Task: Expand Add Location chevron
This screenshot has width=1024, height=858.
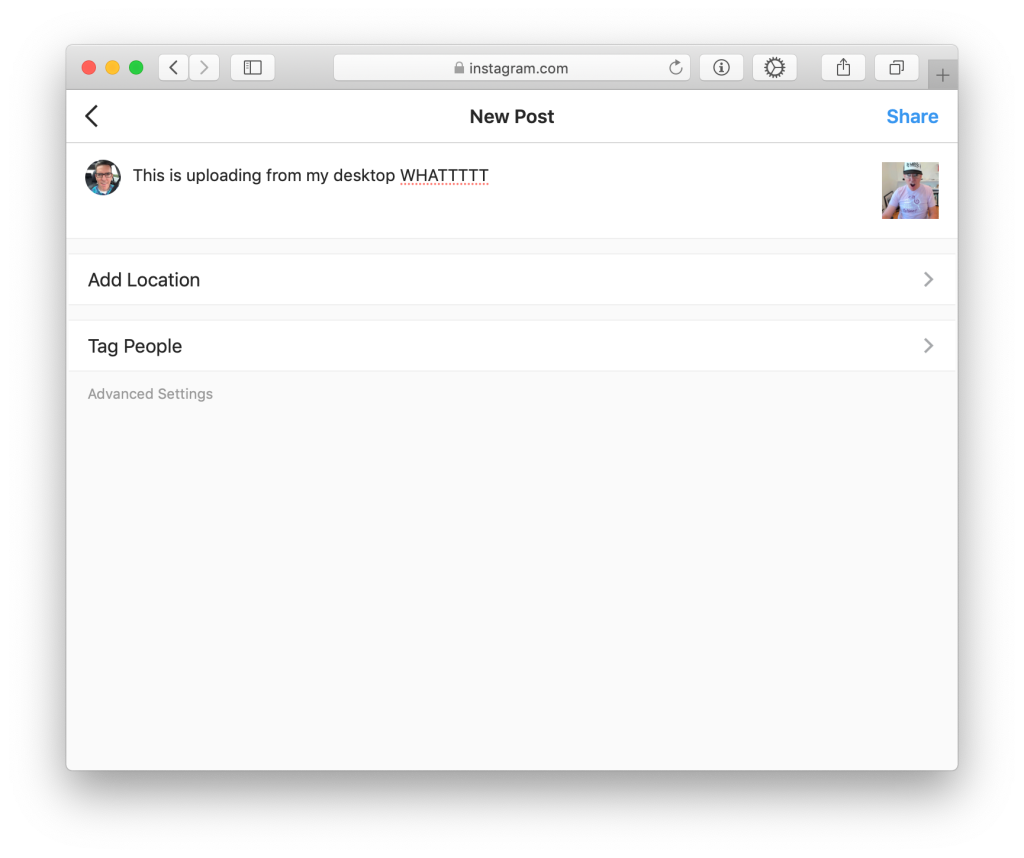Action: [928, 279]
